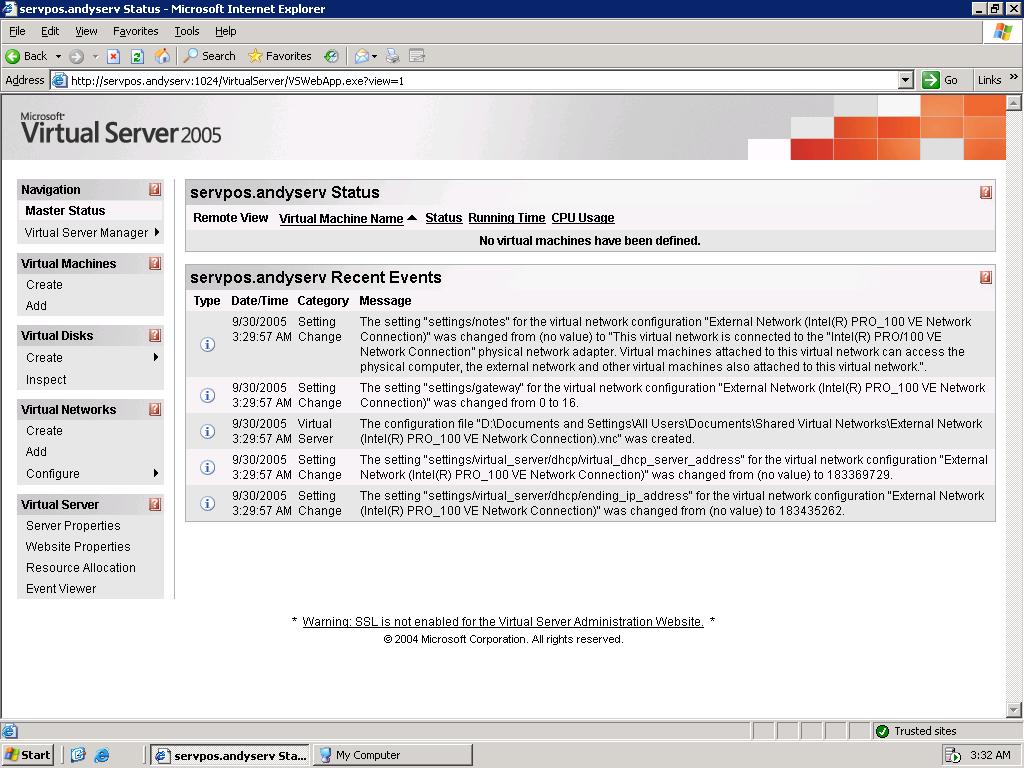Expand the Virtual Server Manager submenu

[x=156, y=233]
